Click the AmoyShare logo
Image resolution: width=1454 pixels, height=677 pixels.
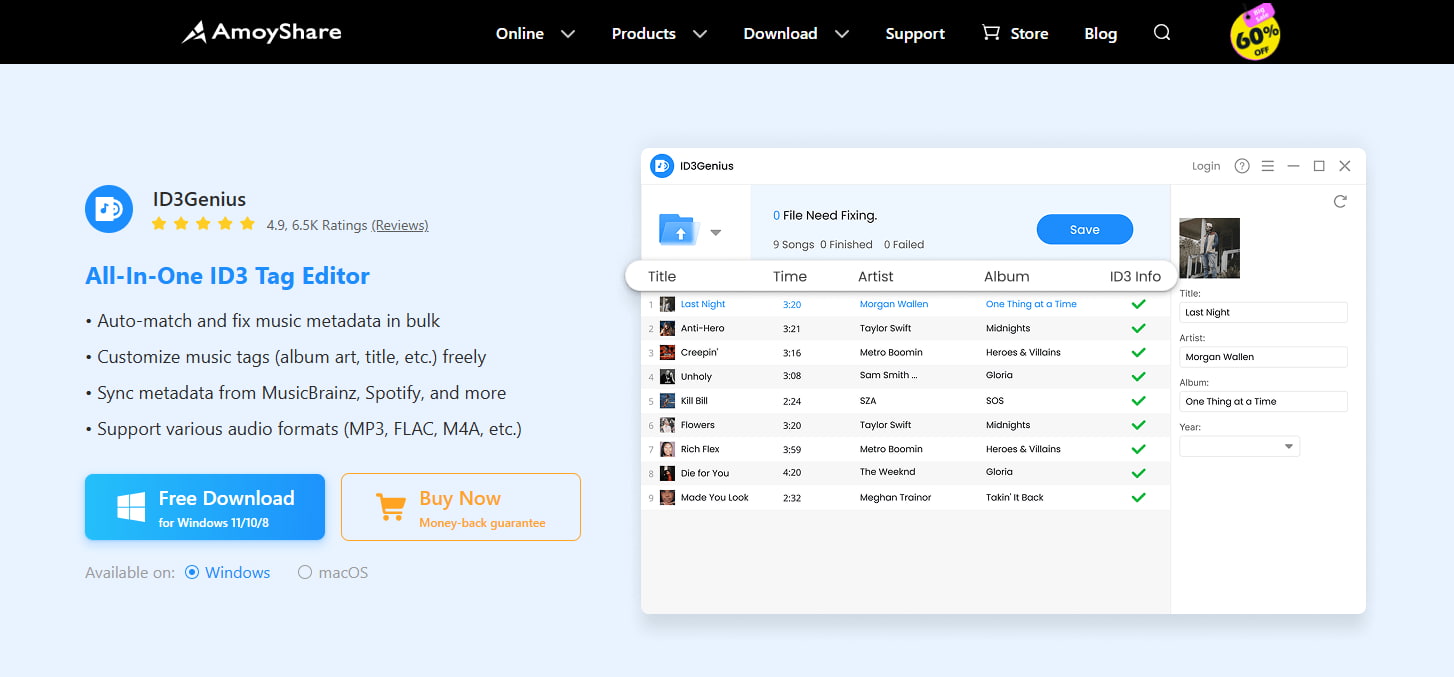click(x=261, y=32)
